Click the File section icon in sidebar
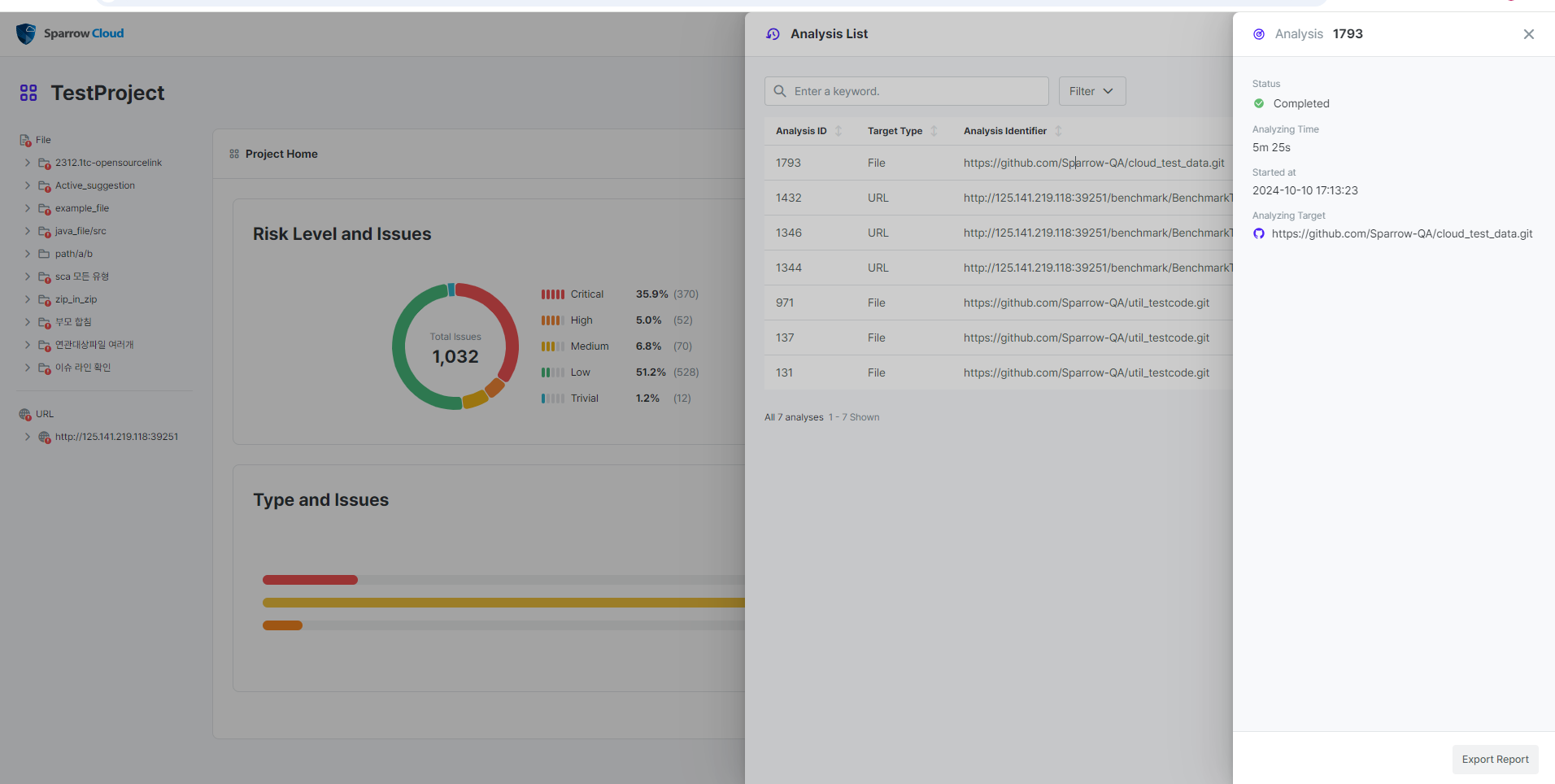Viewport: 1555px width, 784px height. click(25, 140)
